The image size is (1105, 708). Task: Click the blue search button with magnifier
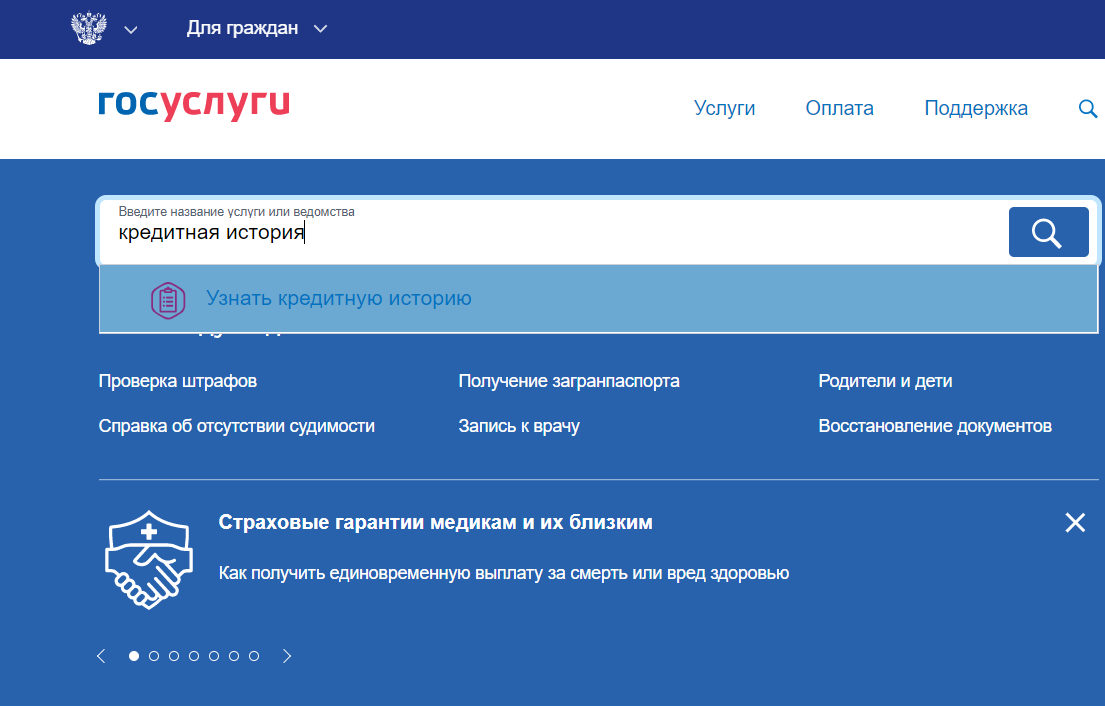(x=1049, y=232)
